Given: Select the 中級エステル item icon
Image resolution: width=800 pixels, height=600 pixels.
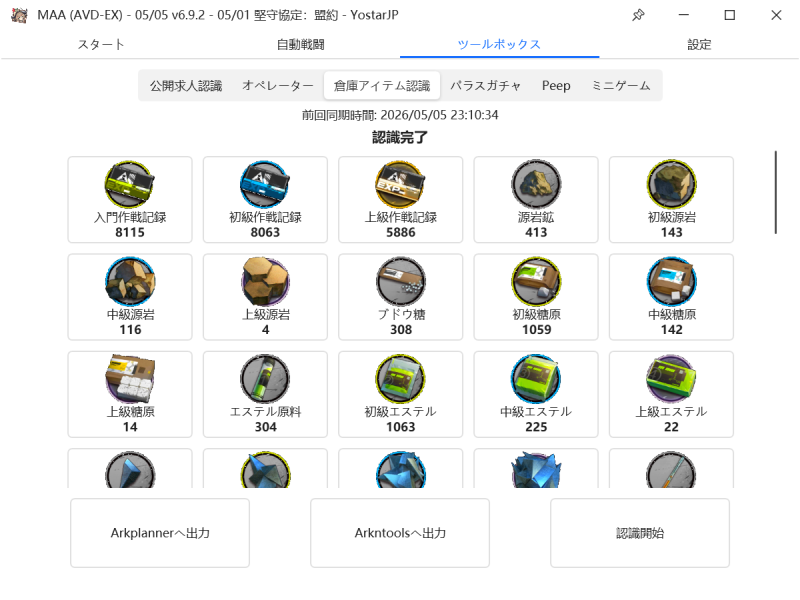Looking at the screenshot, I should pos(536,379).
